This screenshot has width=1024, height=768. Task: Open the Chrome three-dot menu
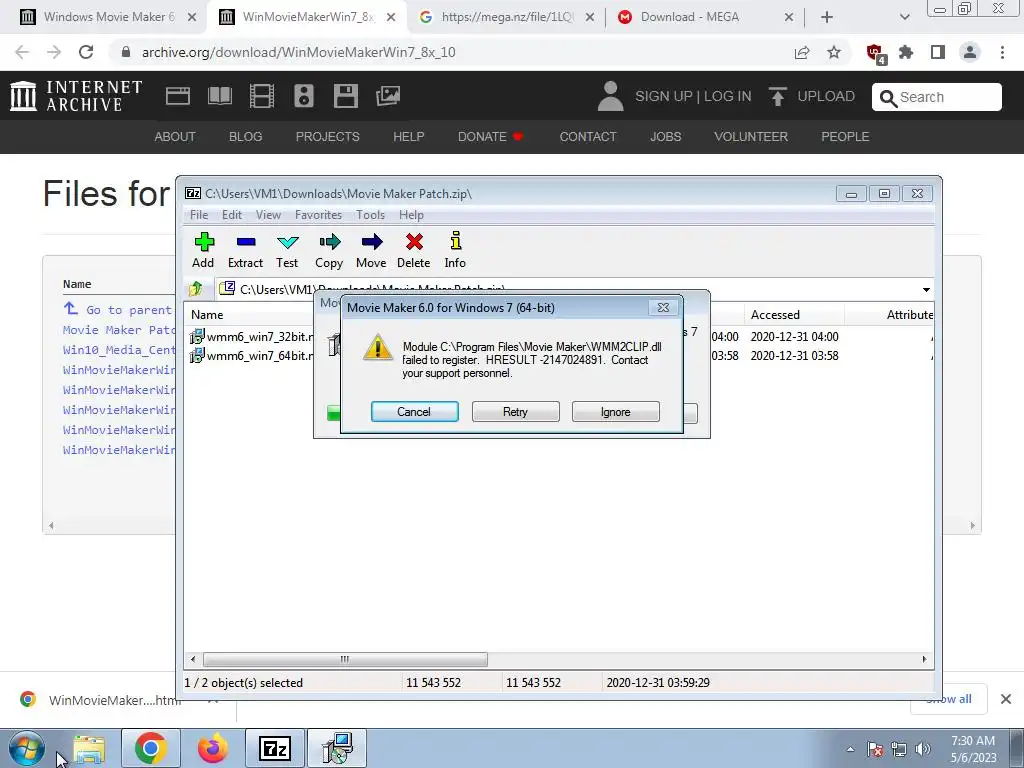tap(1002, 52)
